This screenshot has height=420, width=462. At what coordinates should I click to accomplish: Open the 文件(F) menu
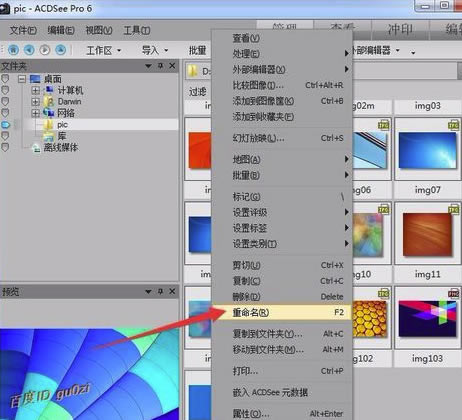click(x=23, y=30)
